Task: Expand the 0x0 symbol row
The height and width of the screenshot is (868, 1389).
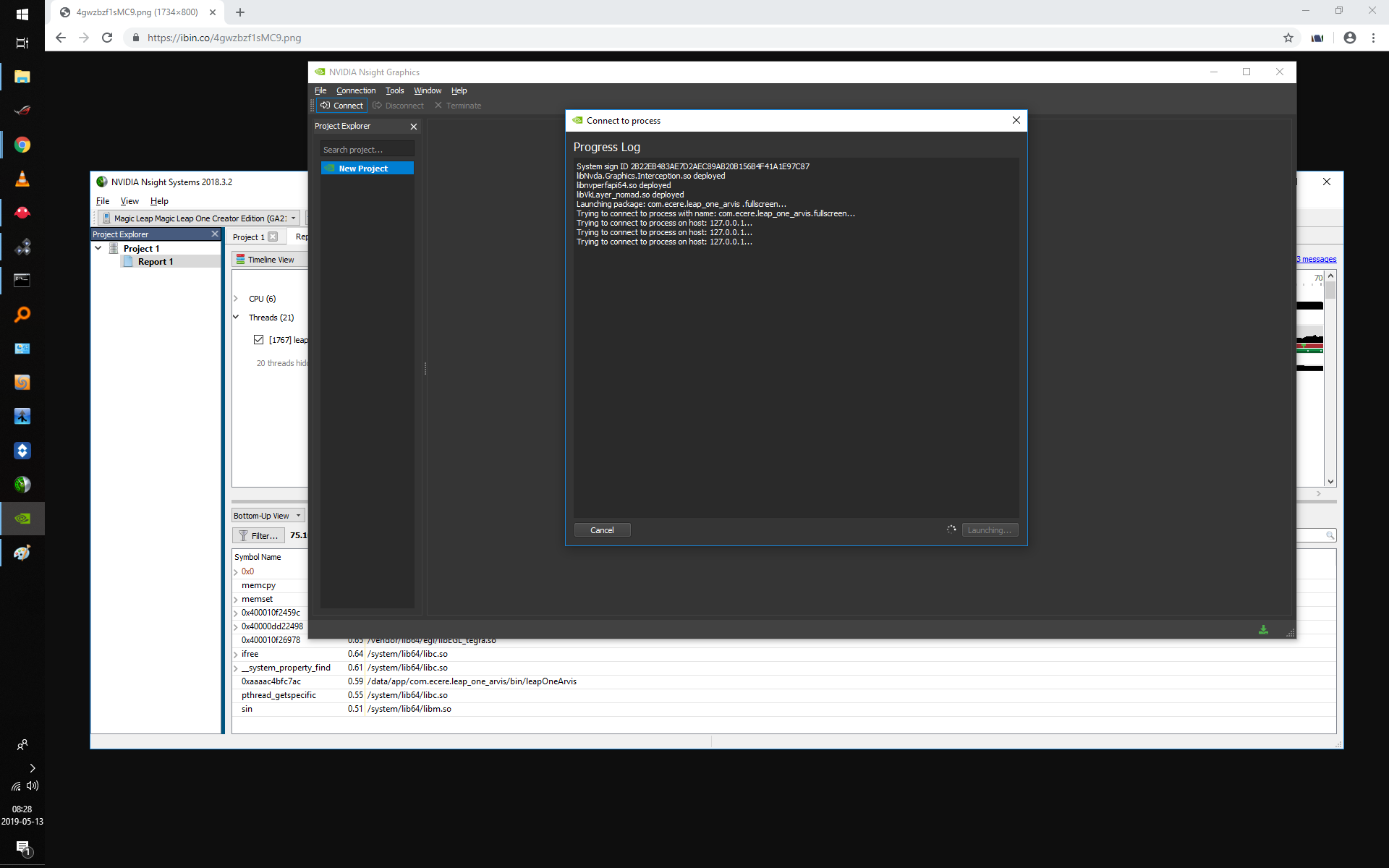Action: click(236, 572)
